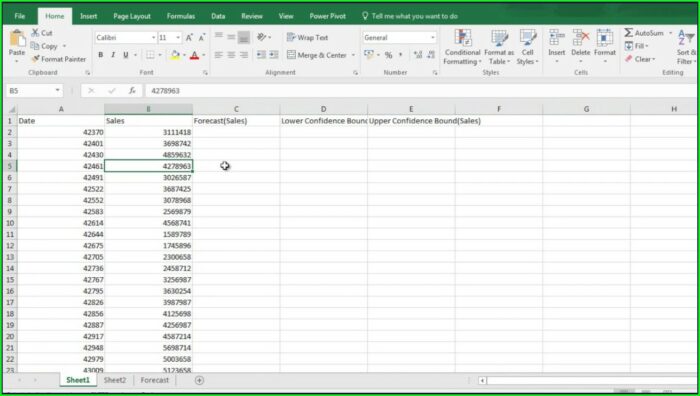Viewport: 700px width, 396px height.
Task: Decrease font size with smaller A
Action: (x=202, y=38)
